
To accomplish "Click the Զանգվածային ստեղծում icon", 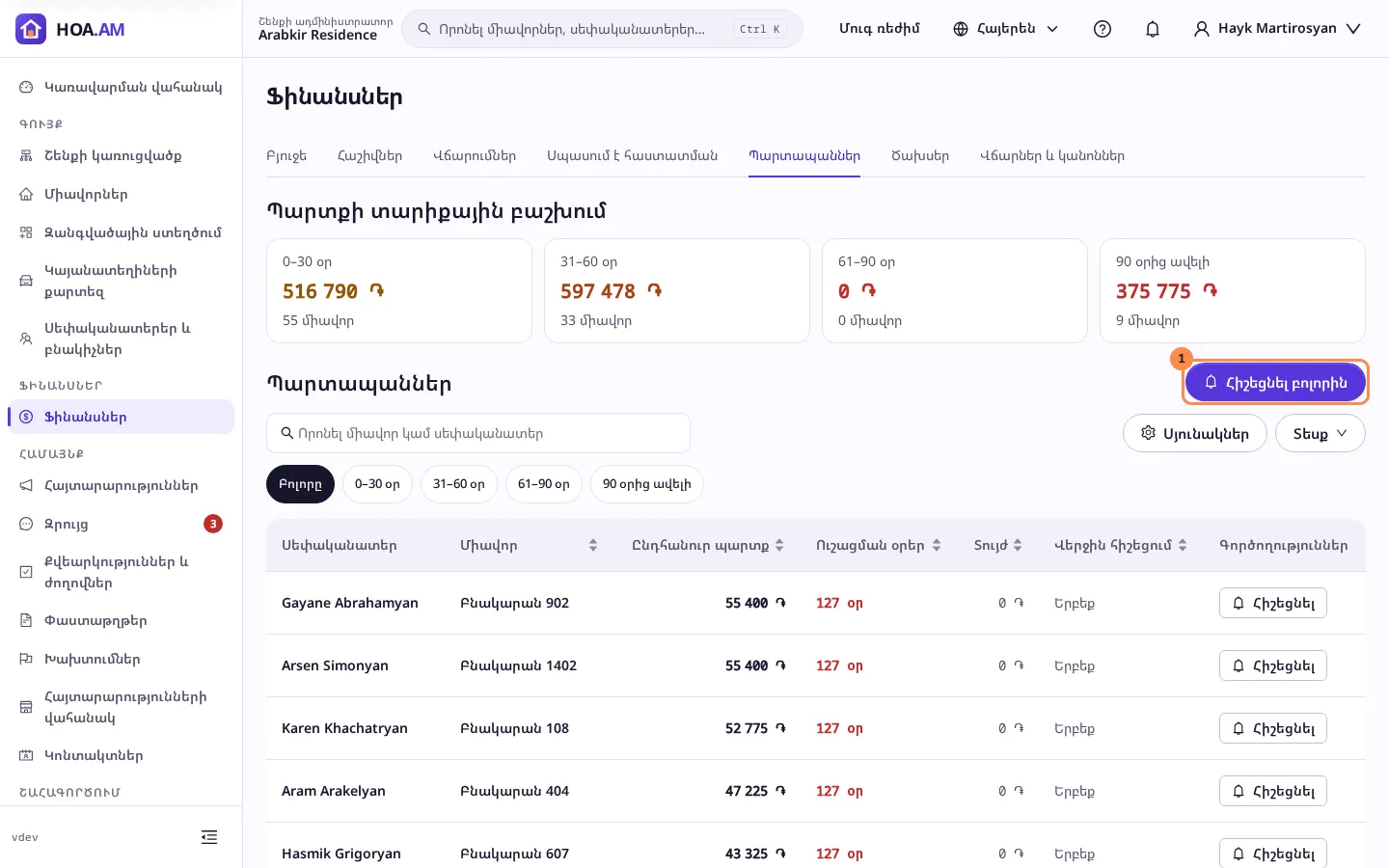I will click(26, 232).
